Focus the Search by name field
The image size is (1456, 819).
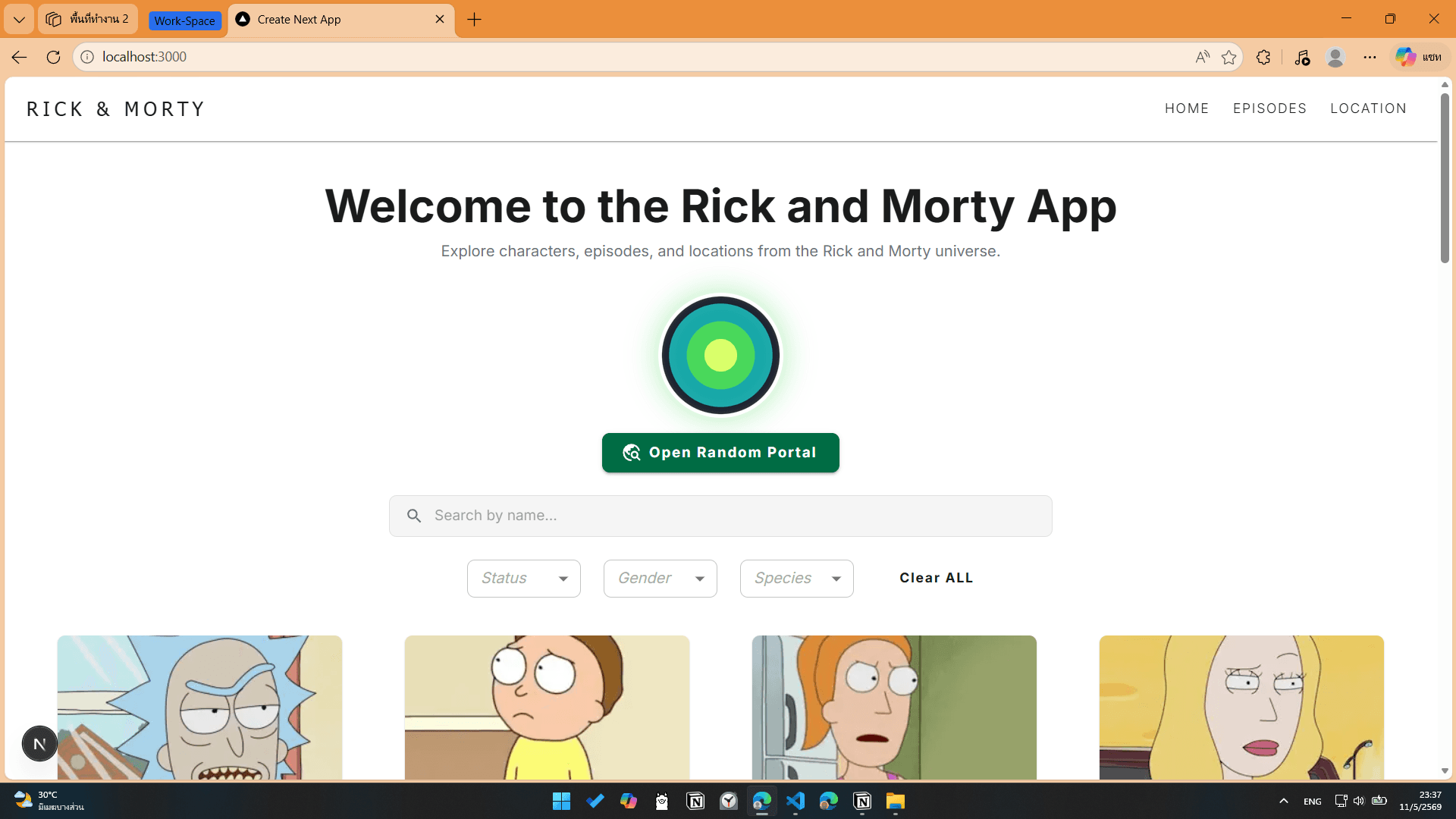click(720, 516)
